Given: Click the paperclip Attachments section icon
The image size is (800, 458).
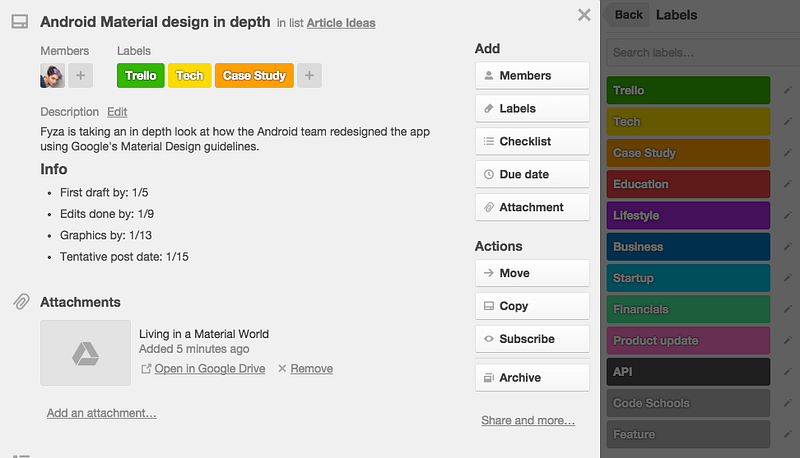Looking at the screenshot, I should pos(21,302).
